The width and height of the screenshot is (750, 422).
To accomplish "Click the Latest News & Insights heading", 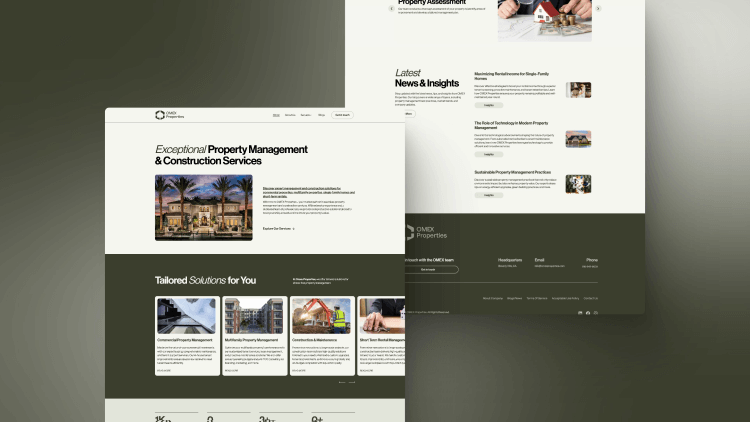I will [427, 78].
